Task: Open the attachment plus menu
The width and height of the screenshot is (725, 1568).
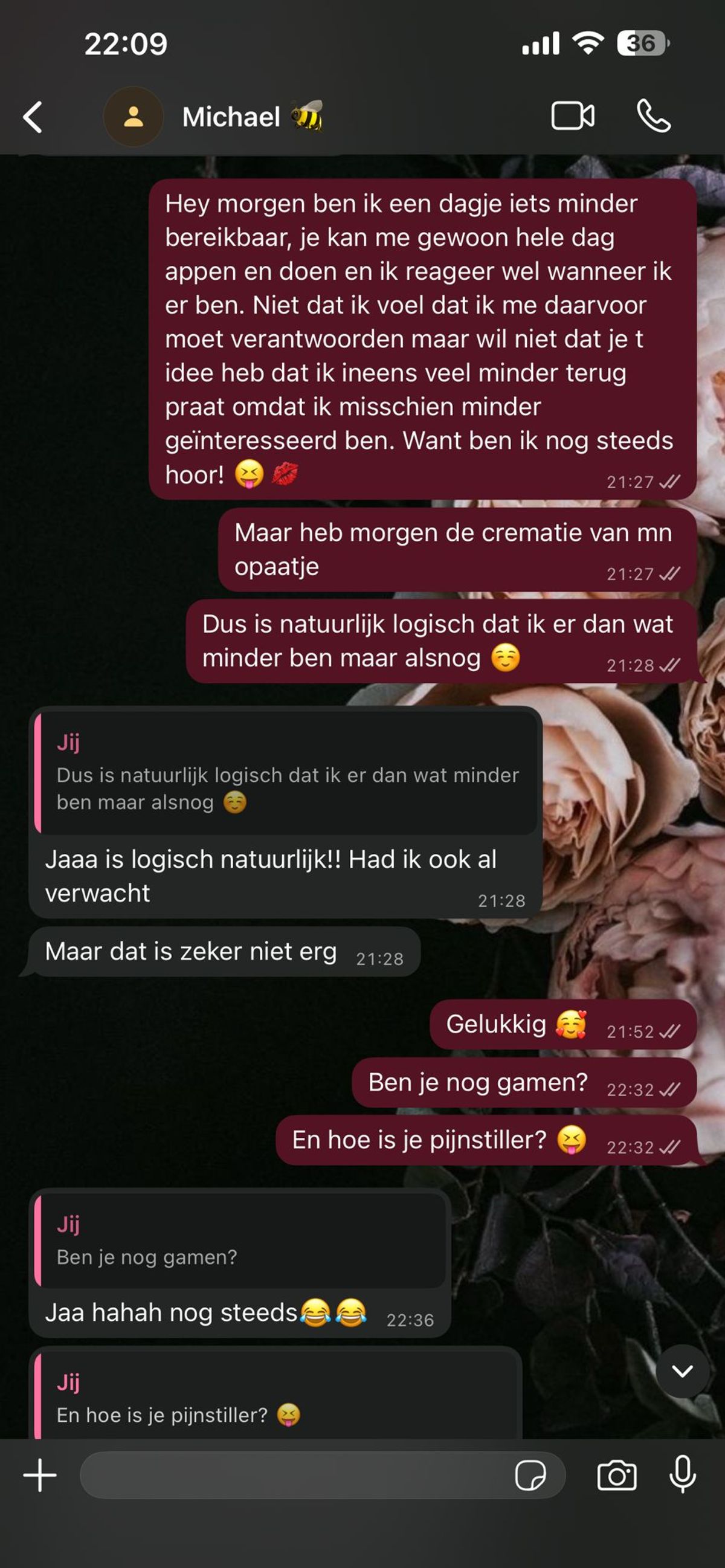Action: tap(40, 1476)
